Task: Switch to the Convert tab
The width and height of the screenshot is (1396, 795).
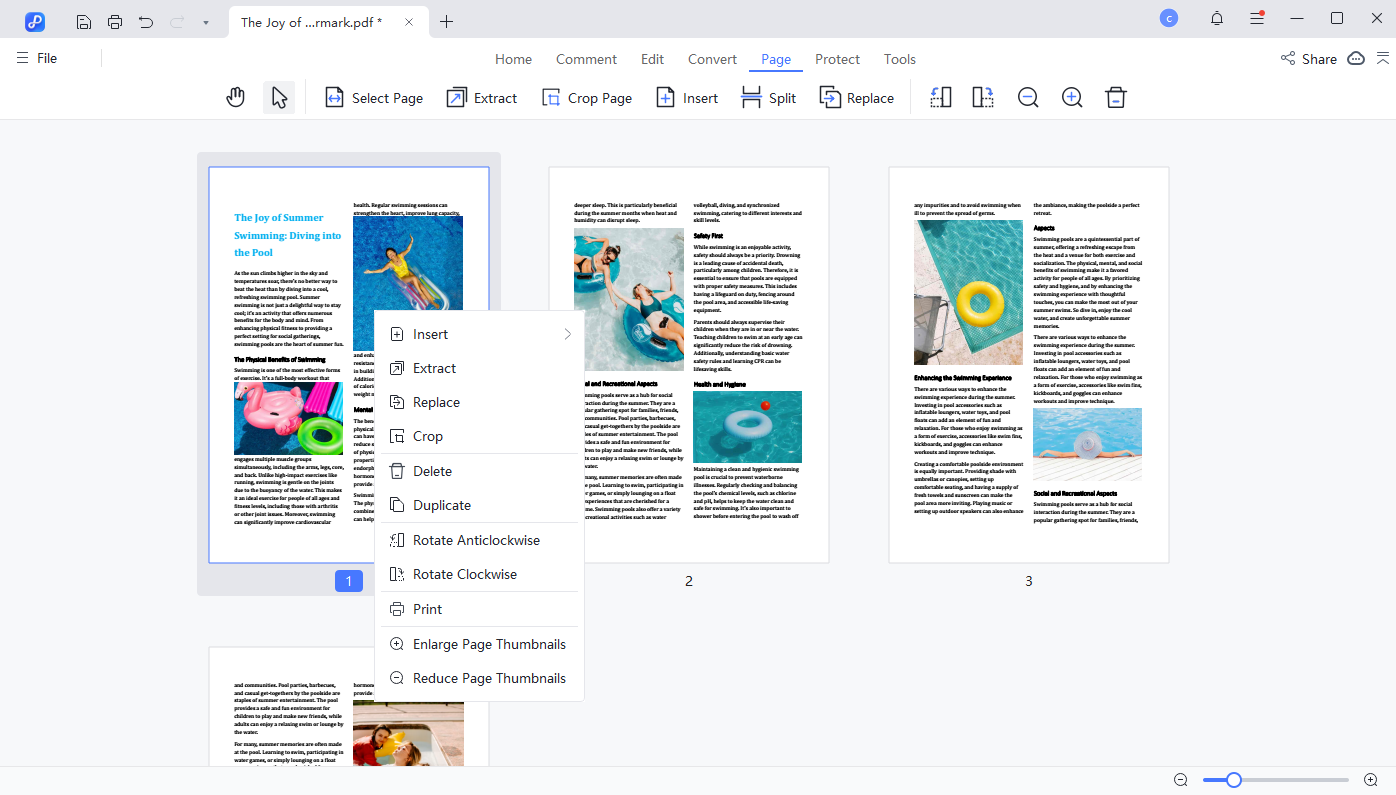Action: [712, 59]
